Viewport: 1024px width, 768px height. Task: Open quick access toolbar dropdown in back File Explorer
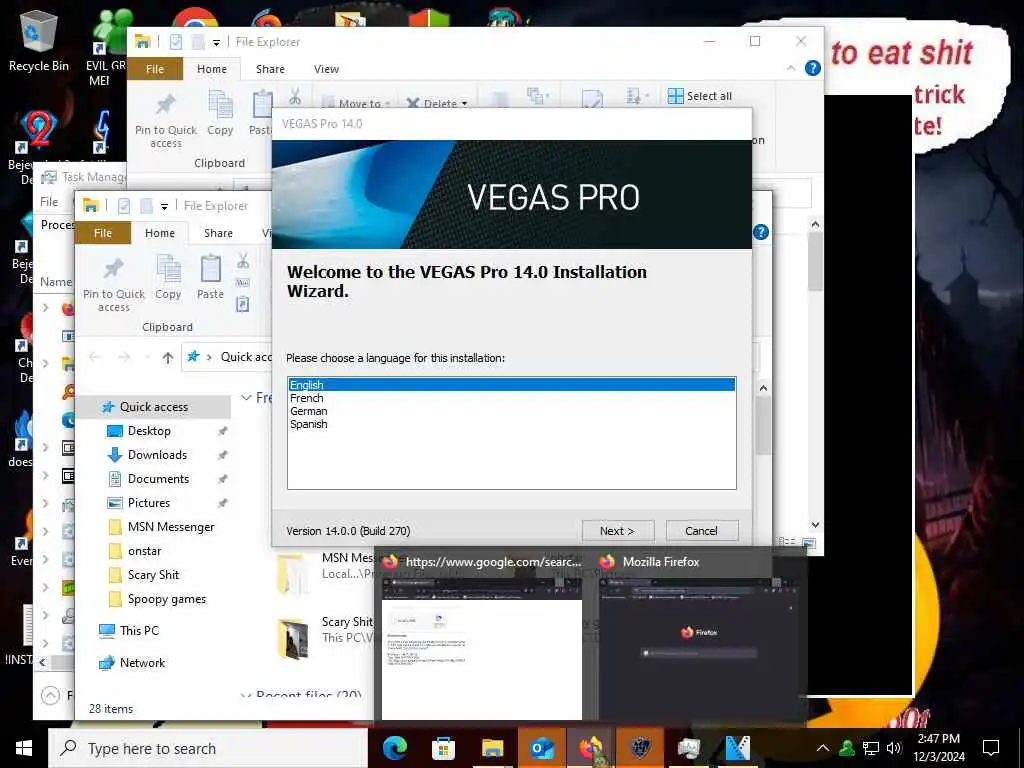pyautogui.click(x=216, y=42)
